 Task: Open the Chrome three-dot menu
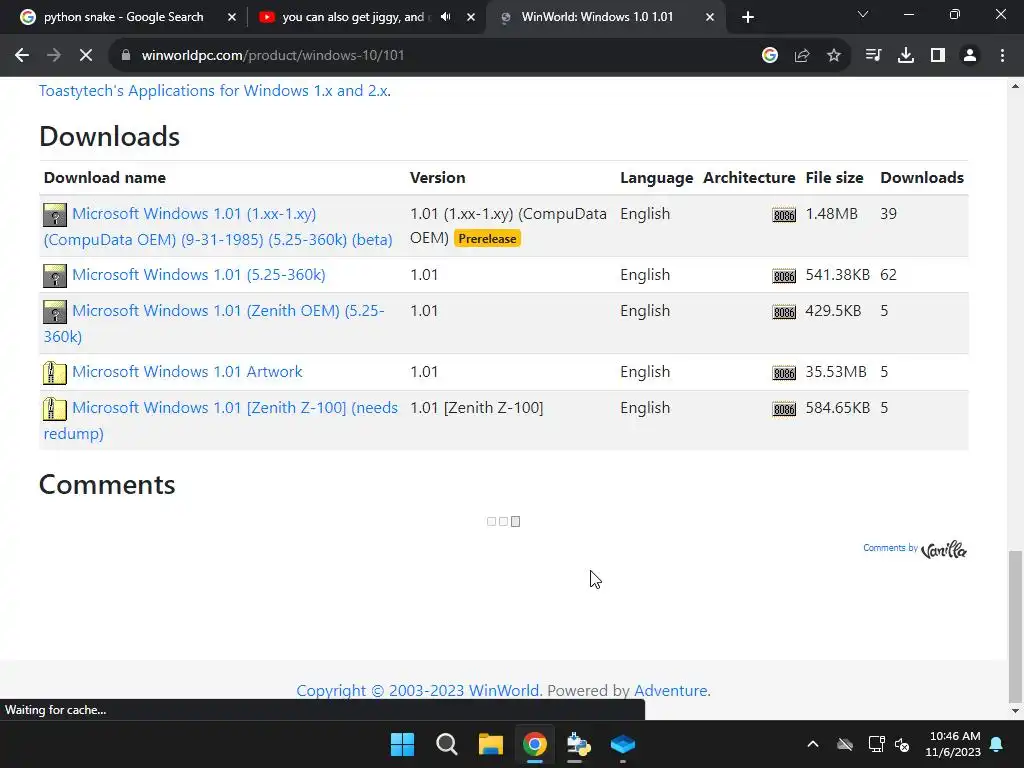[1002, 56]
